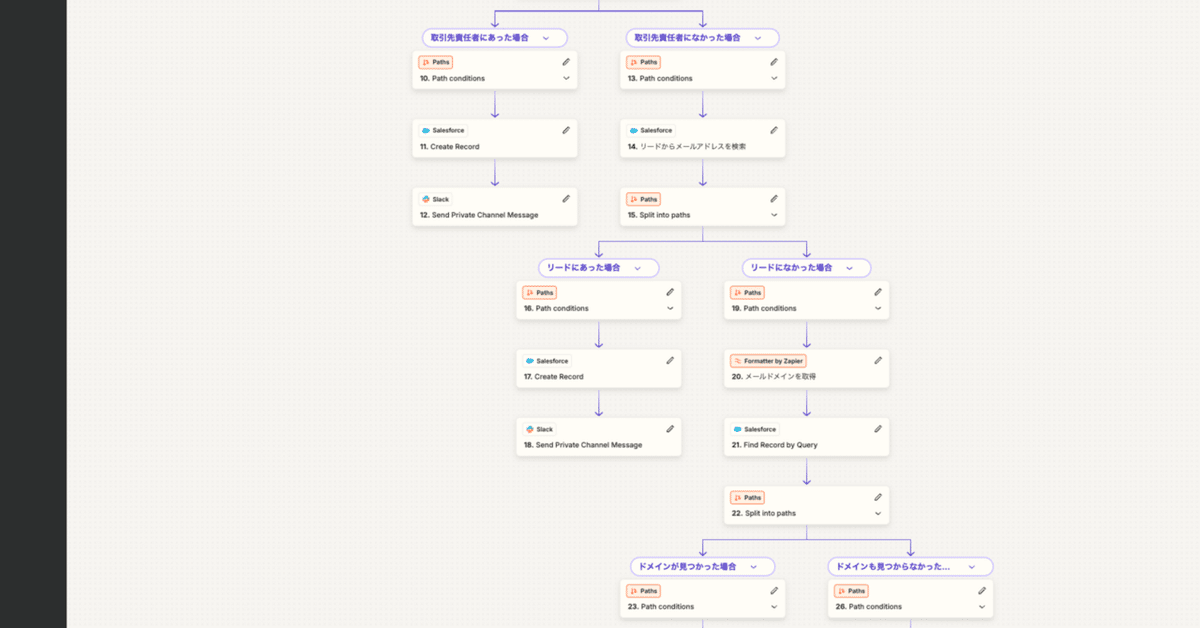This screenshot has height=628, width=1200.
Task: Select step 15. Split into paths title
Action: pos(660,215)
